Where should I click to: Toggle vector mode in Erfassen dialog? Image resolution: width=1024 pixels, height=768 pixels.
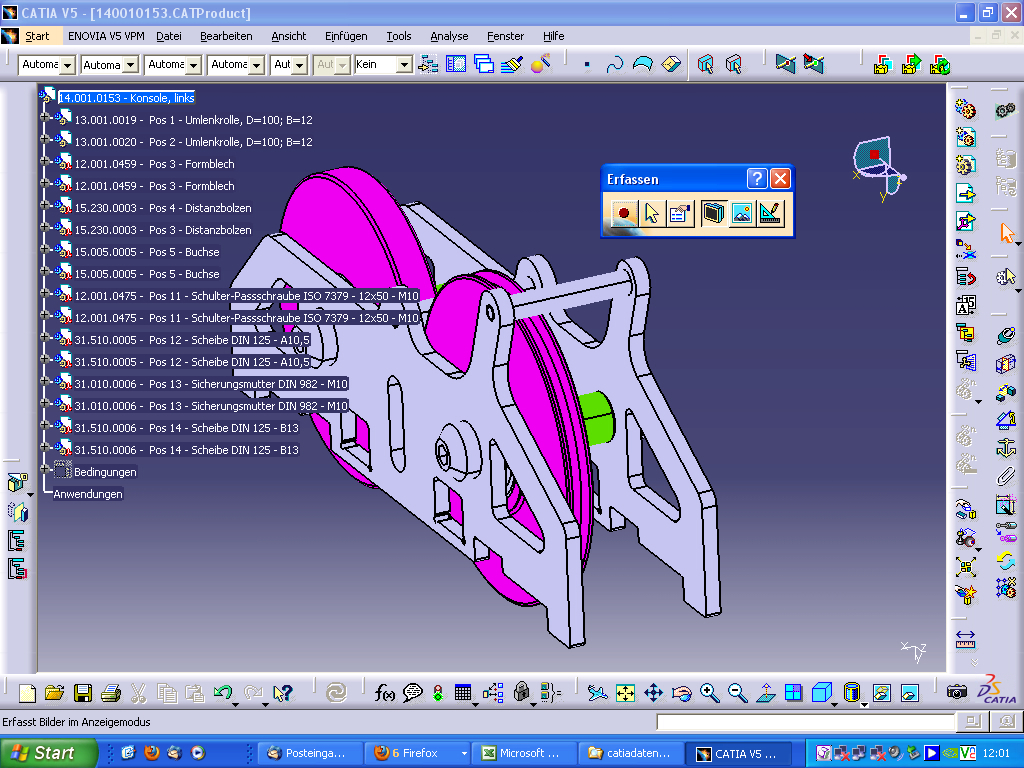[x=770, y=214]
